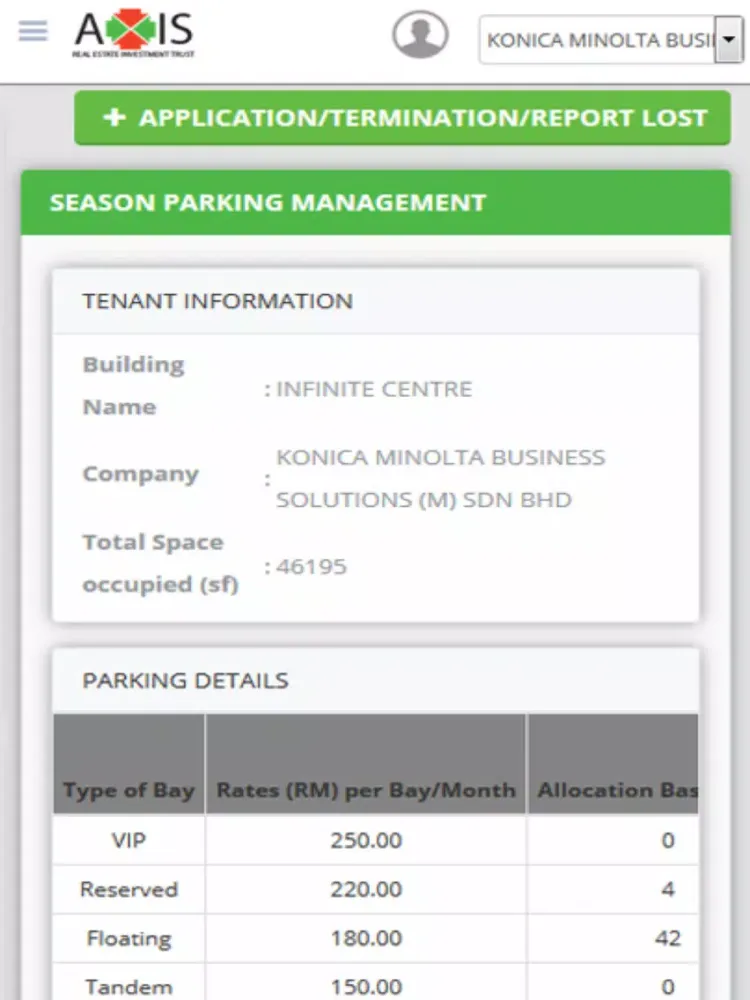750x1000 pixels.
Task: Click the 46195 total space value
Action: pyautogui.click(x=311, y=566)
